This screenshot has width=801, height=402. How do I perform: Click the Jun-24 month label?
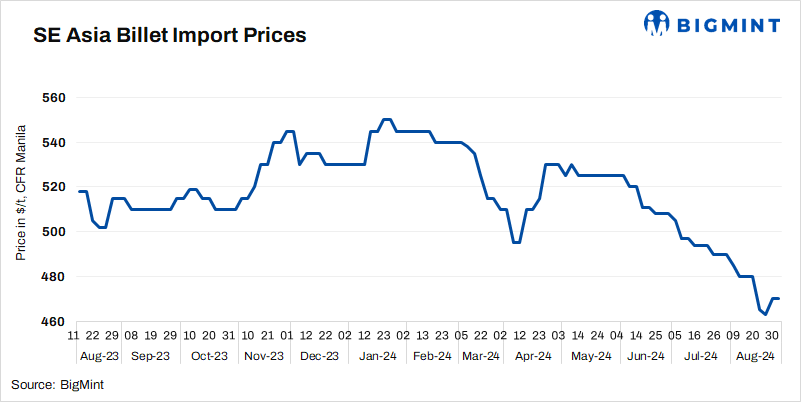coord(643,355)
